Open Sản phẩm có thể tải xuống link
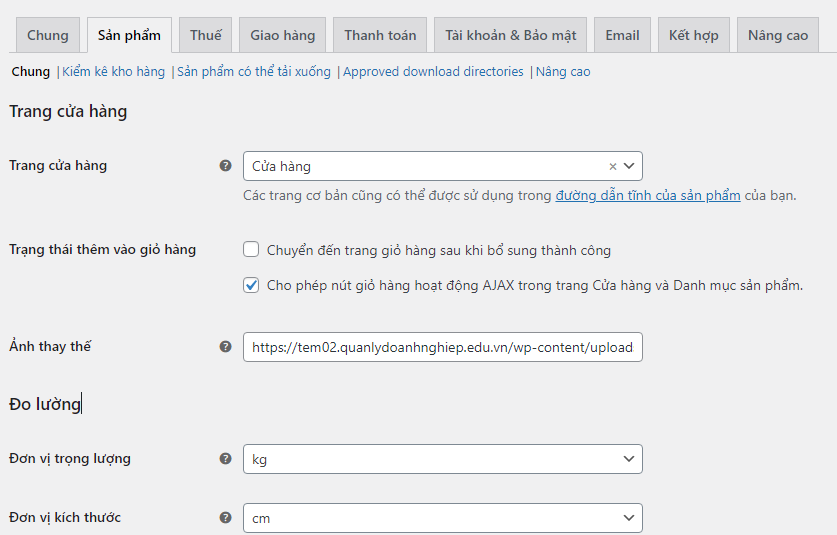 pos(254,72)
